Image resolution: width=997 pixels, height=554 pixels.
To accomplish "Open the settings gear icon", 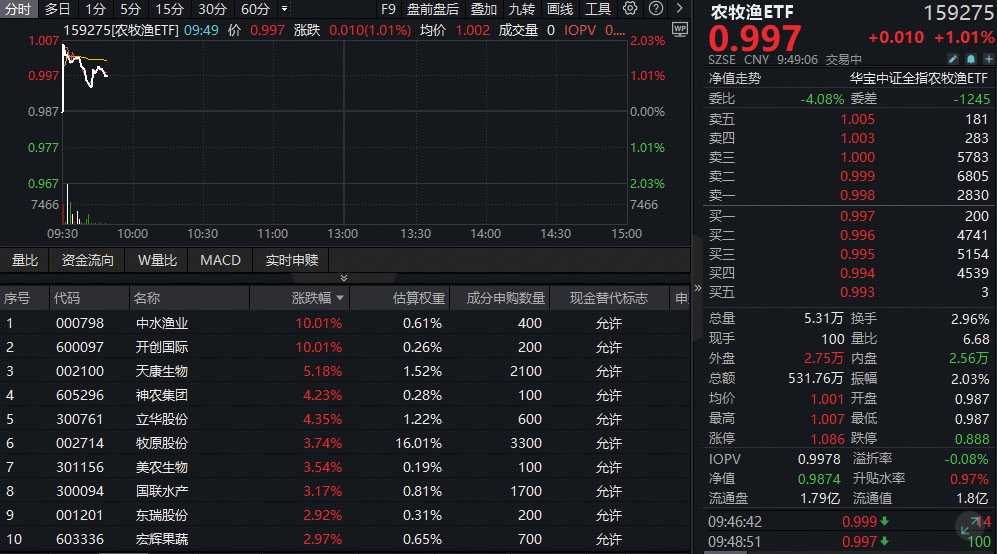I will [631, 9].
